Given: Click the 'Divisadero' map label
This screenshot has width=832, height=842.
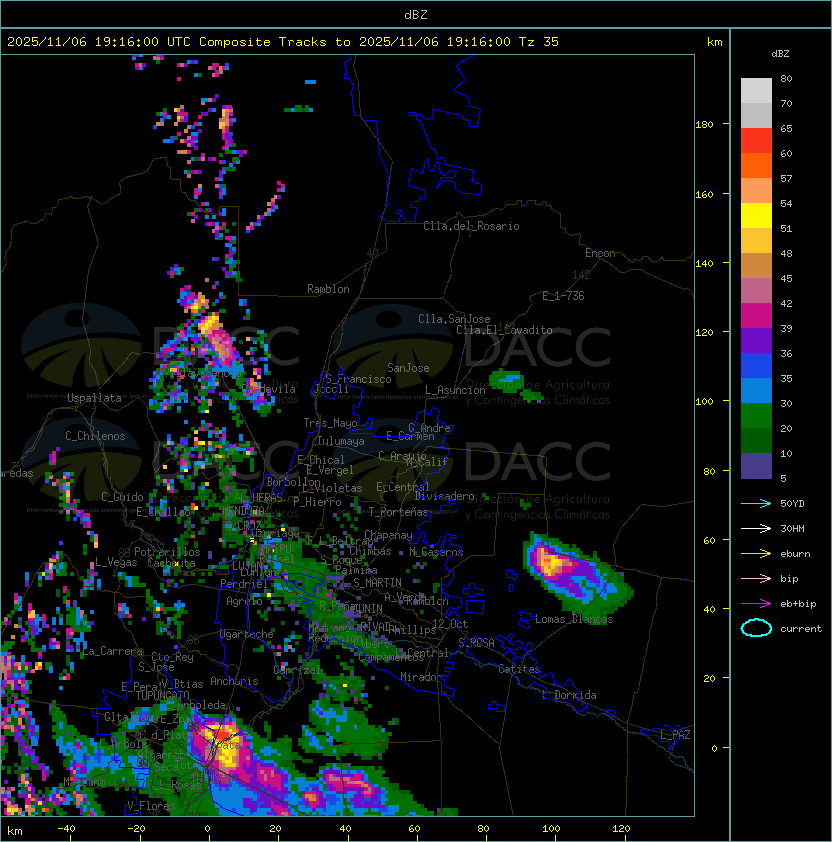Looking at the screenshot, I should click(445, 496).
